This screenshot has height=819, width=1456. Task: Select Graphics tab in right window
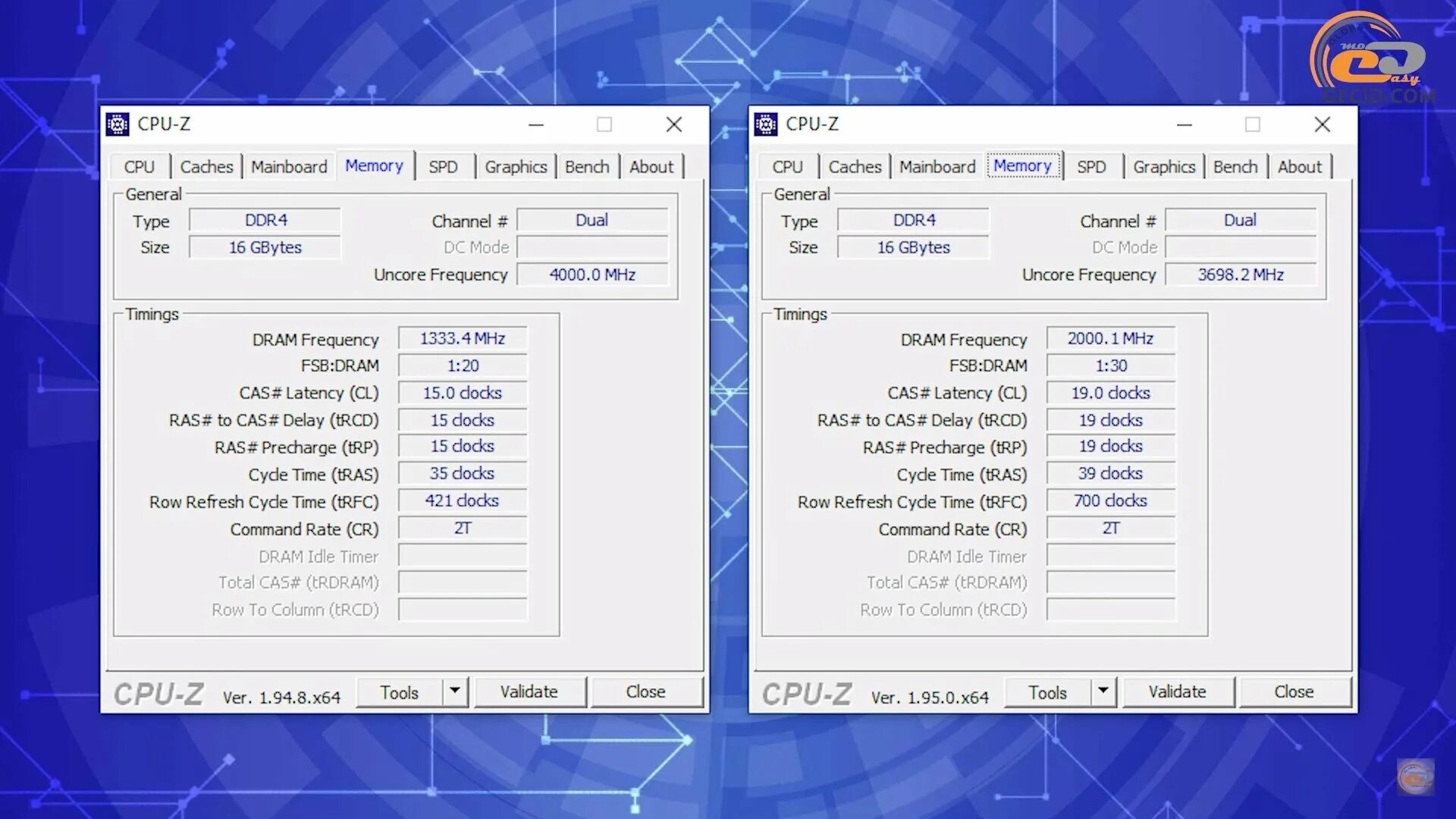pyautogui.click(x=1164, y=167)
